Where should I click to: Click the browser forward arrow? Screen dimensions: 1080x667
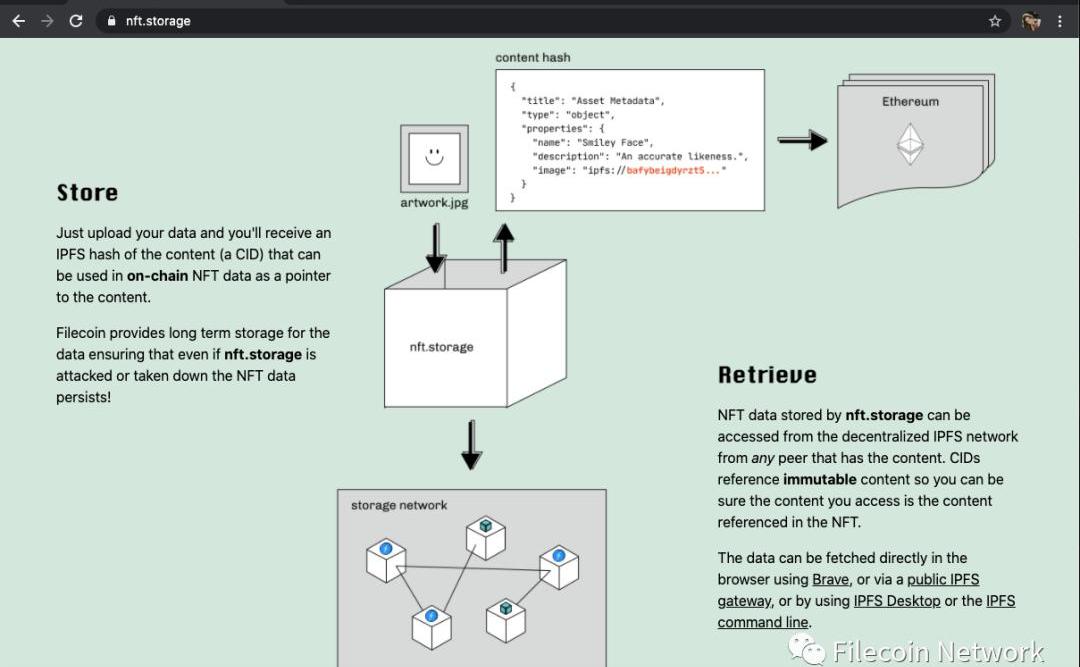click(x=47, y=20)
